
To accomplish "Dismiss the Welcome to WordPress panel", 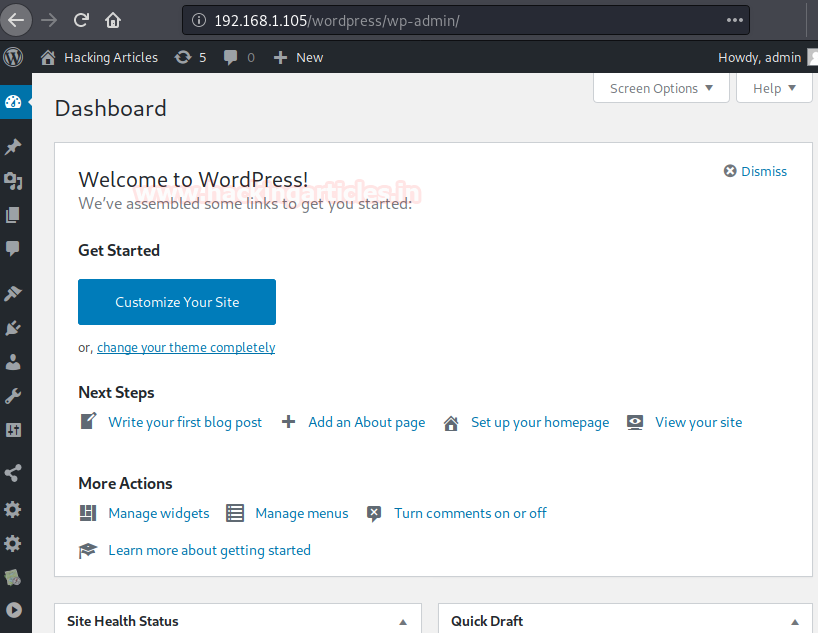I will point(755,171).
